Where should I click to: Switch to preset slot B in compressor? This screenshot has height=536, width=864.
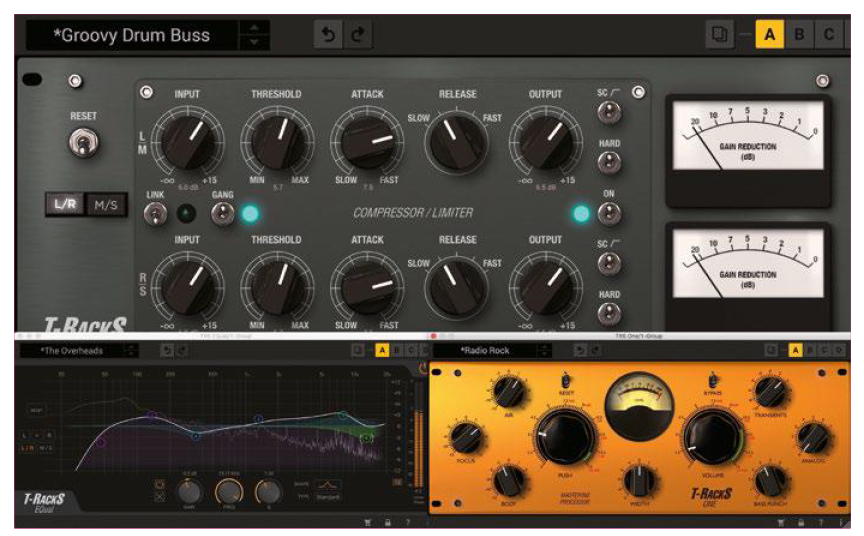[799, 35]
